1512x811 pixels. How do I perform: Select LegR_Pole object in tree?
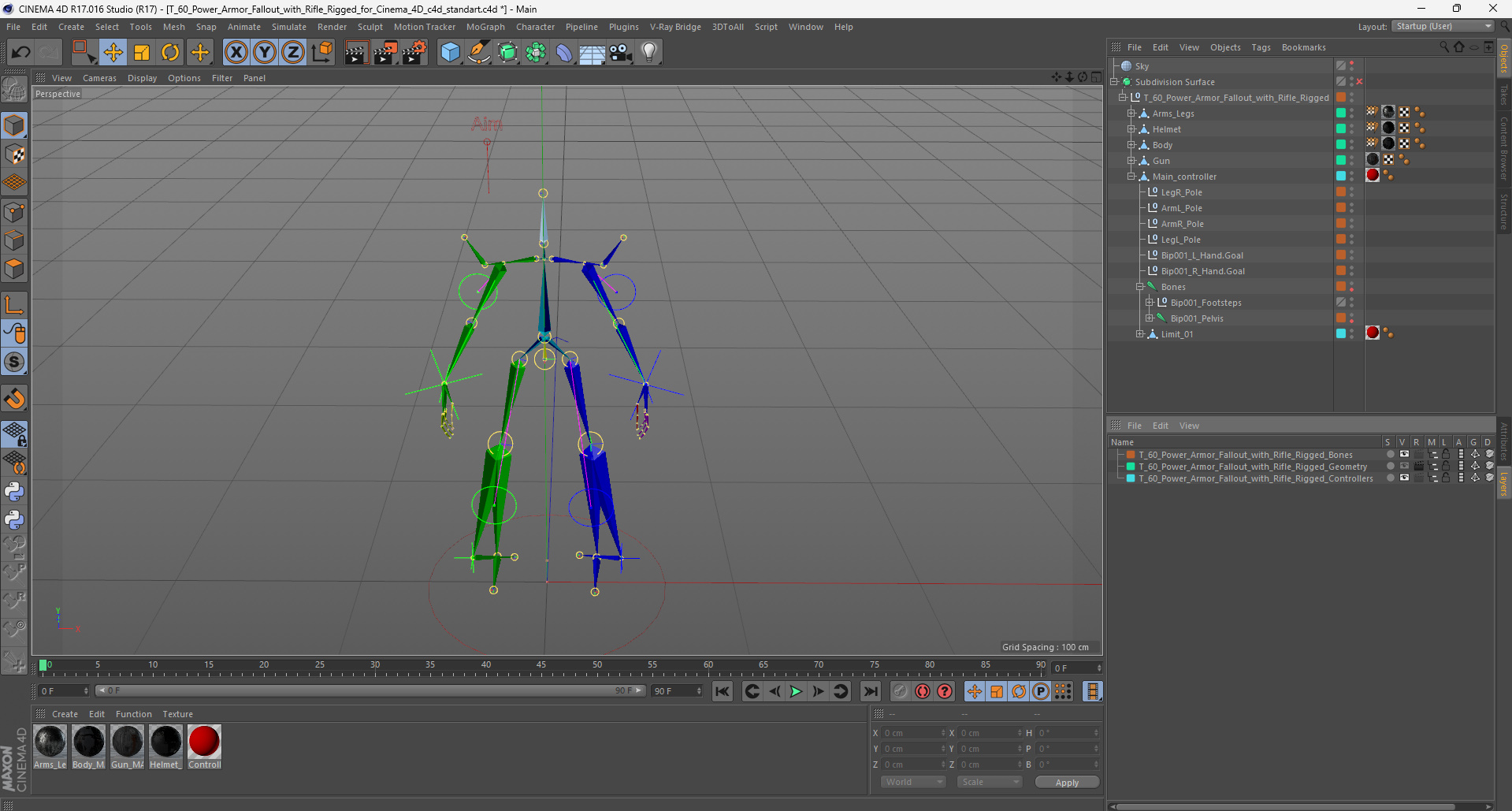[1181, 192]
